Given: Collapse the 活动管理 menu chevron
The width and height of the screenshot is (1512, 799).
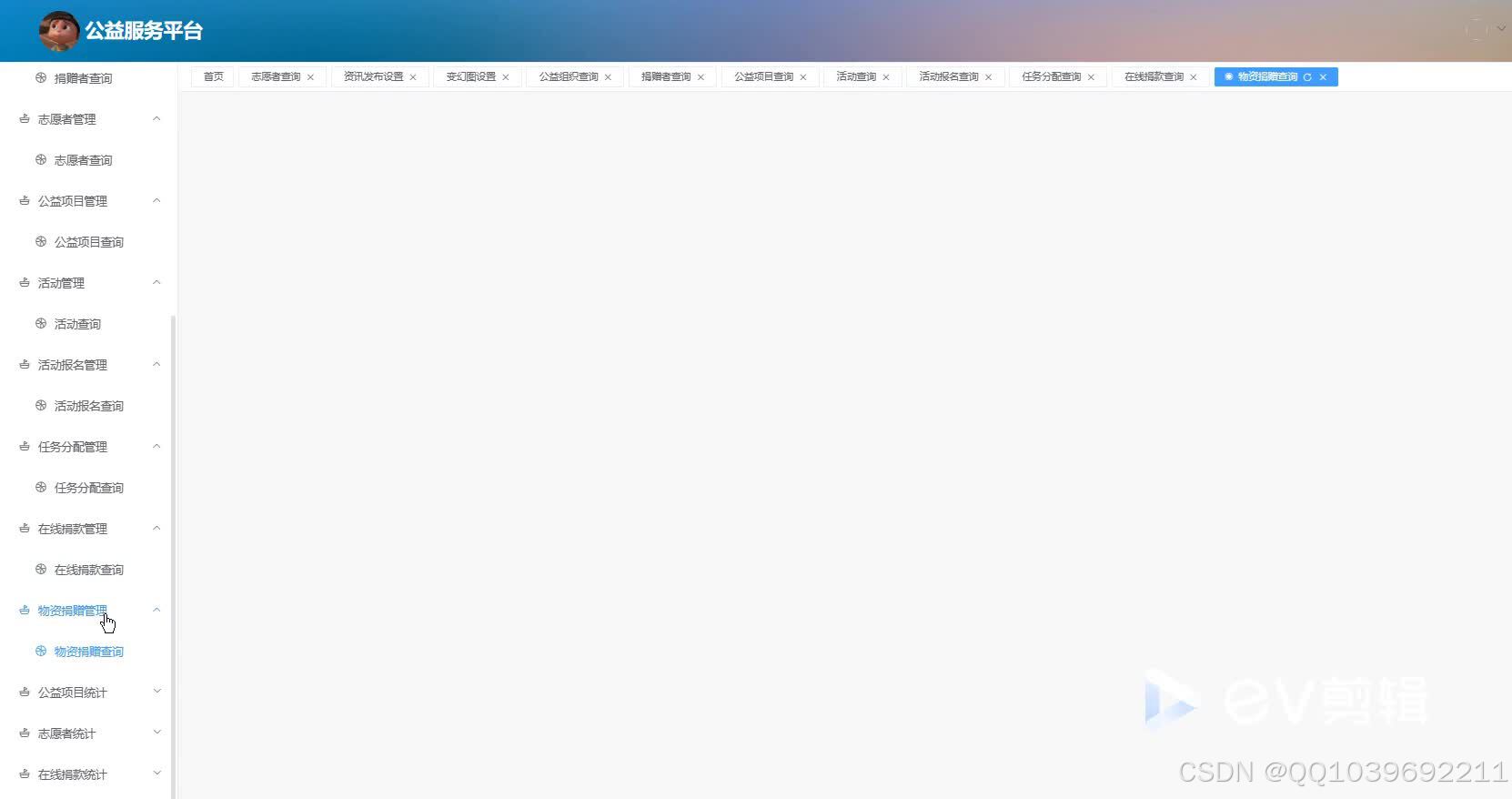Looking at the screenshot, I should pyautogui.click(x=156, y=282).
